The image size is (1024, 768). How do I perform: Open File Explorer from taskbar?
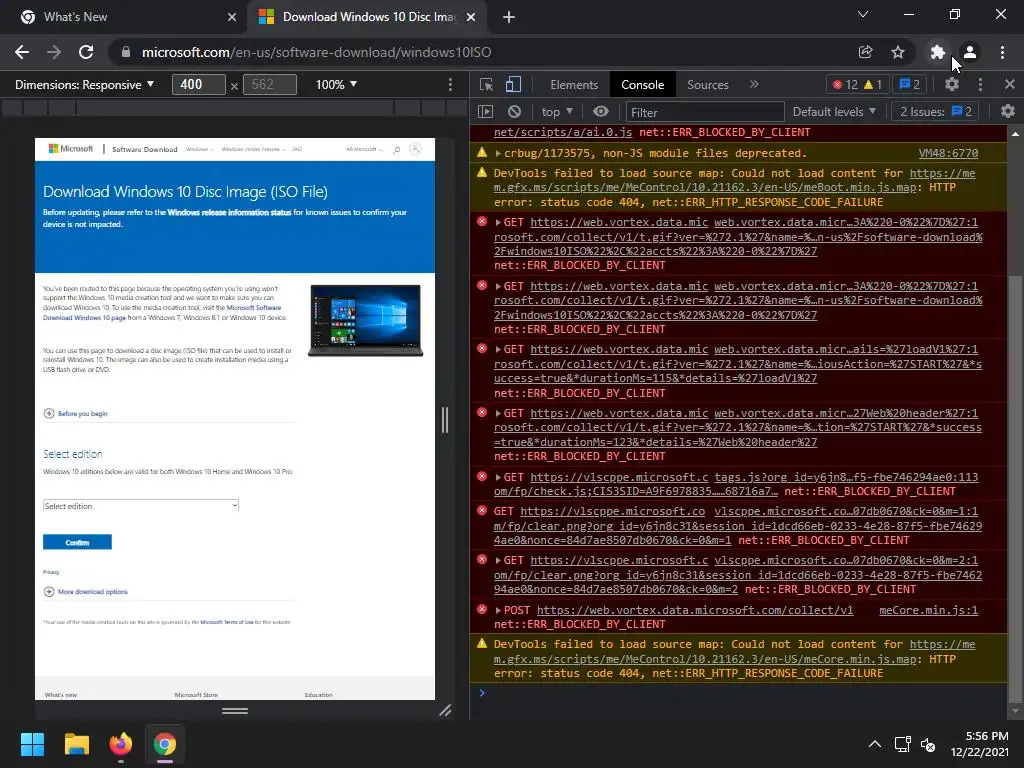pyautogui.click(x=76, y=744)
